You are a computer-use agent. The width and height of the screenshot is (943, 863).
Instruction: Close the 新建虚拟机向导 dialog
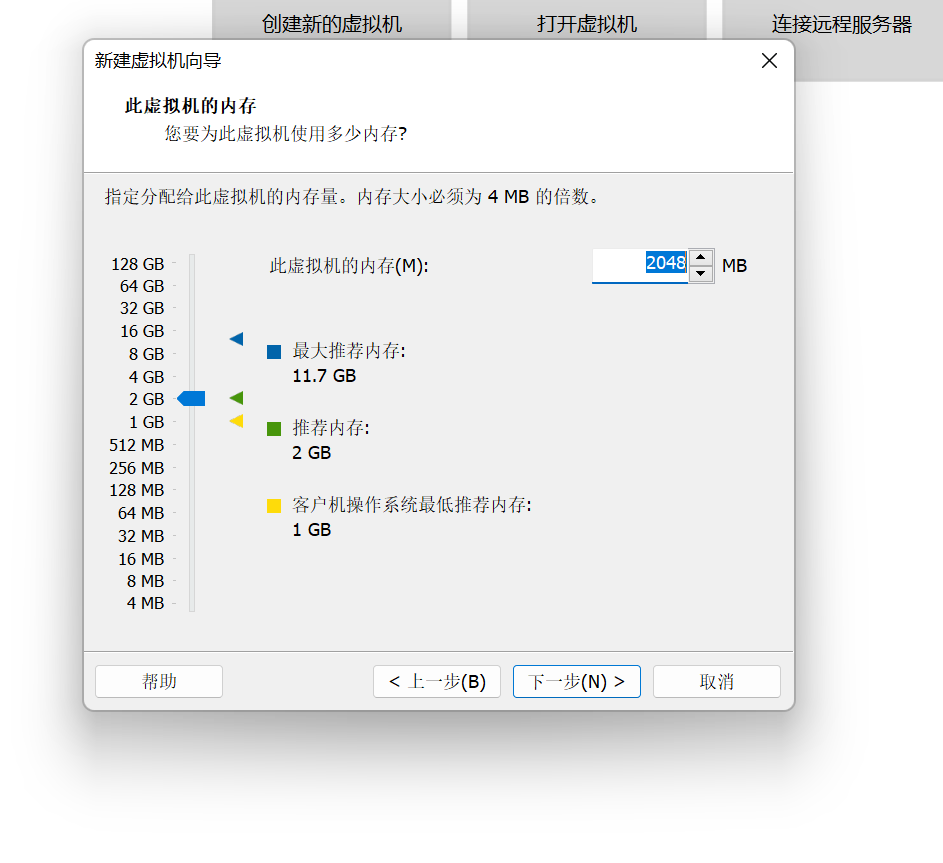point(769,61)
